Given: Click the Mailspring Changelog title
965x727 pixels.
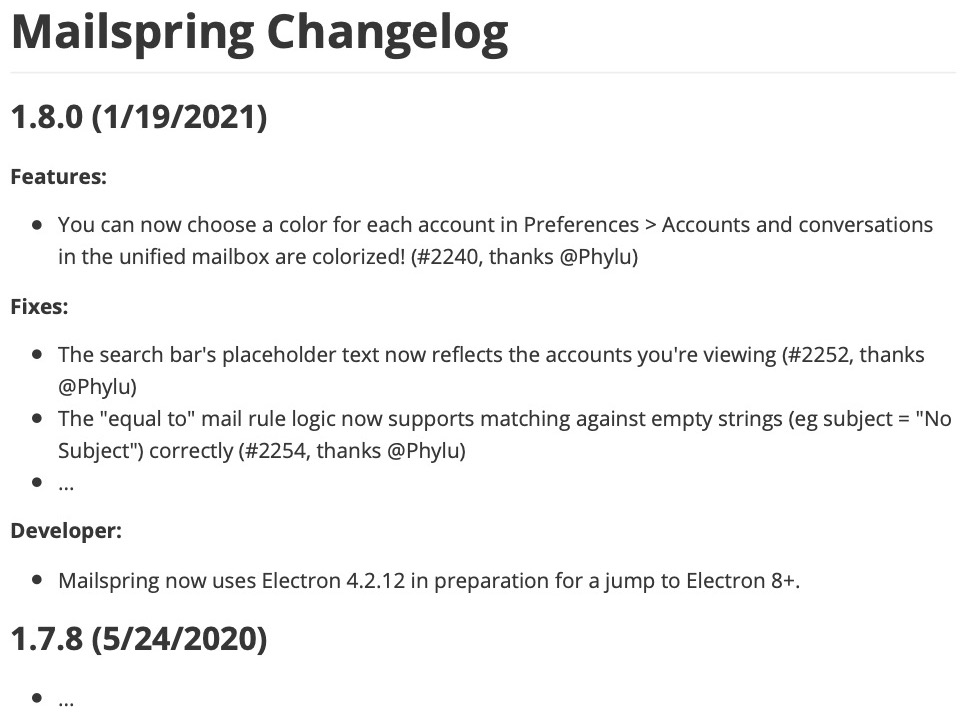Looking at the screenshot, I should point(259,33).
